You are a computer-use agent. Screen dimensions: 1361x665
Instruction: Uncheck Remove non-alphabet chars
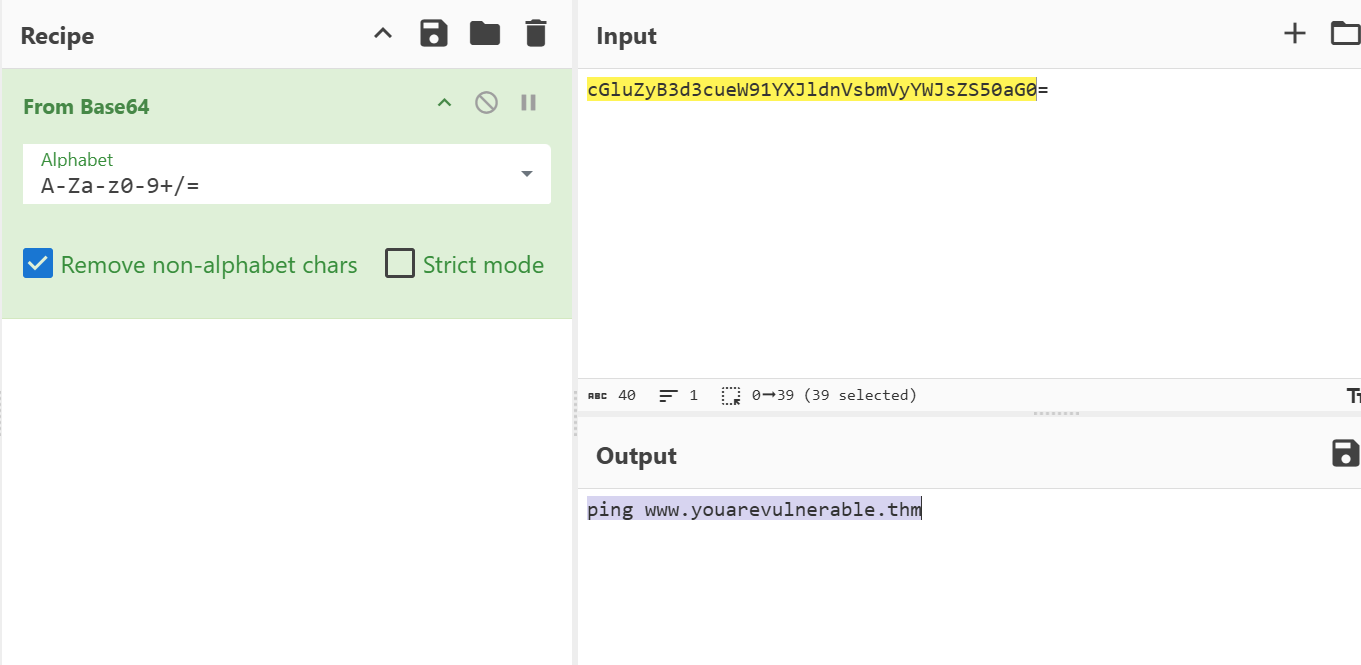tap(38, 264)
